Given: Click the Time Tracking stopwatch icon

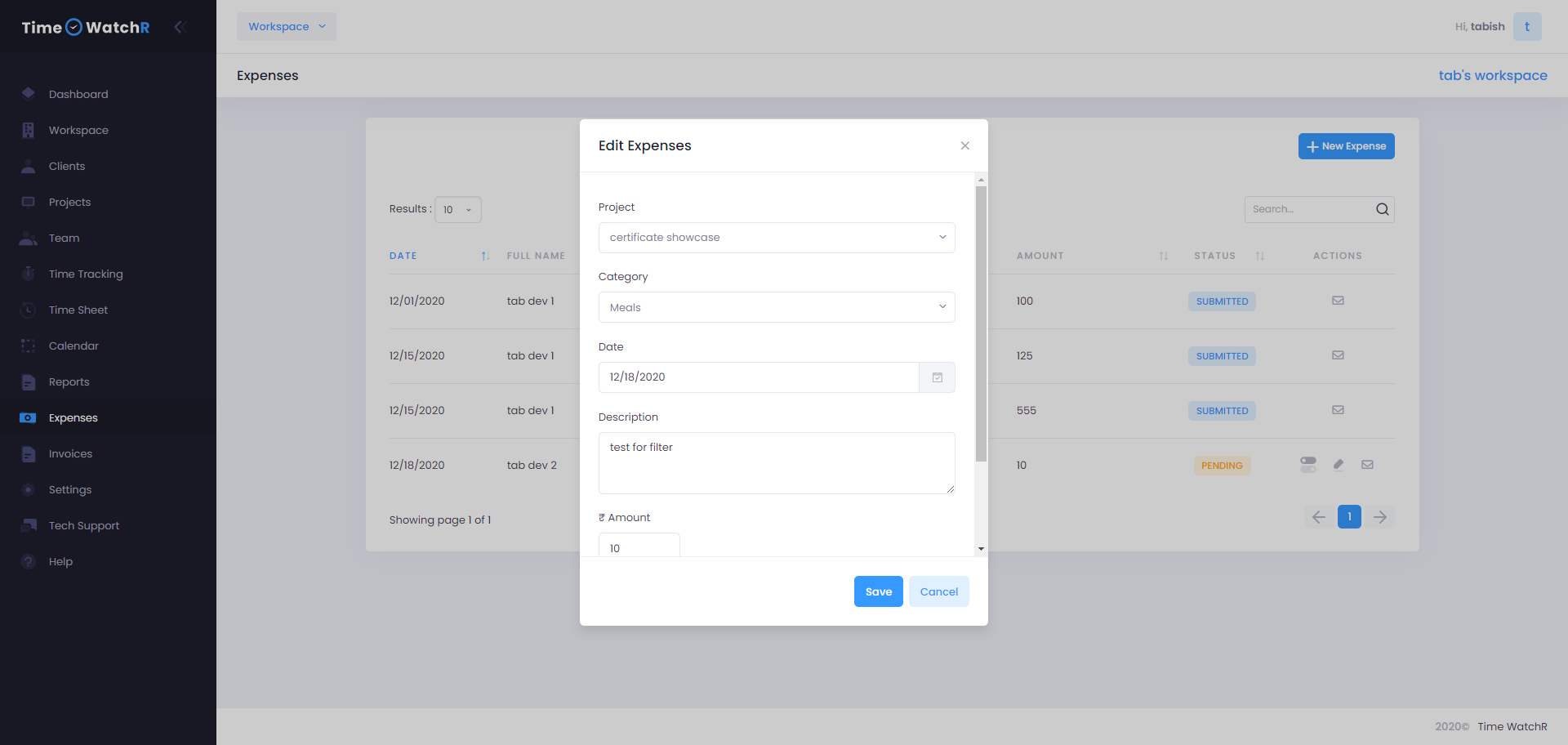Looking at the screenshot, I should point(29,274).
